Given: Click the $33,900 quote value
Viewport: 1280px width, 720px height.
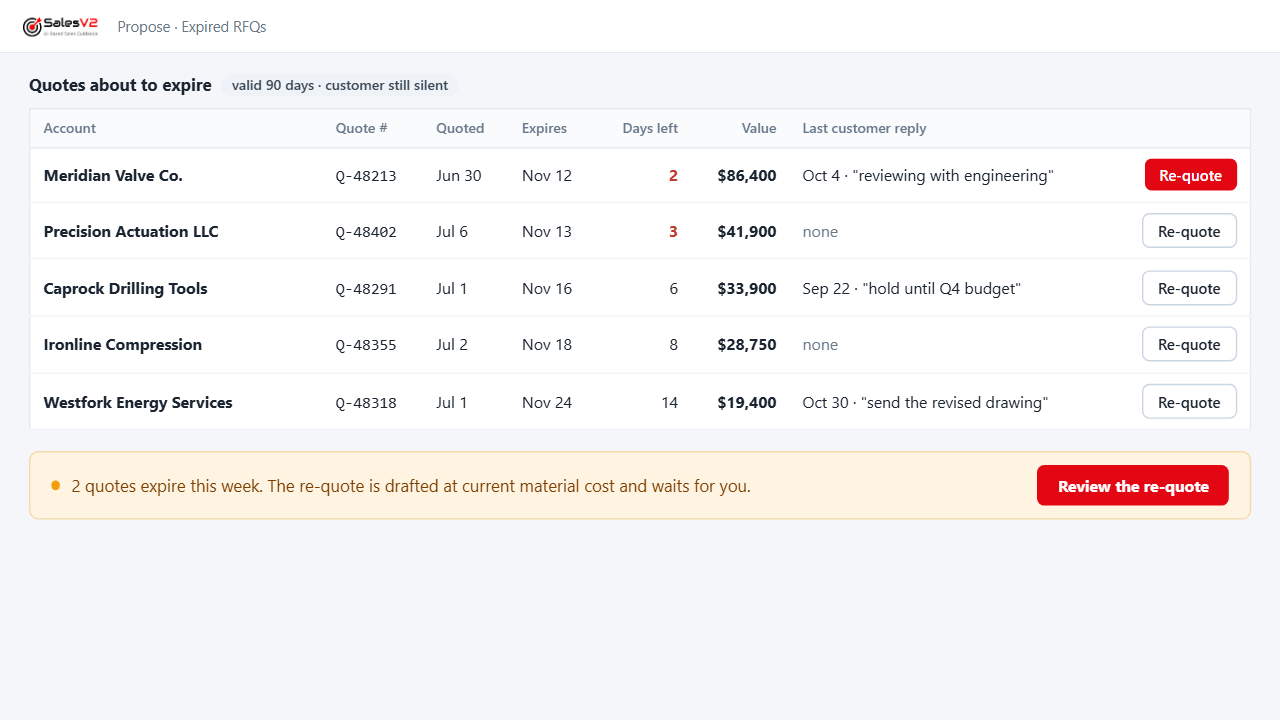Looking at the screenshot, I should [x=747, y=288].
